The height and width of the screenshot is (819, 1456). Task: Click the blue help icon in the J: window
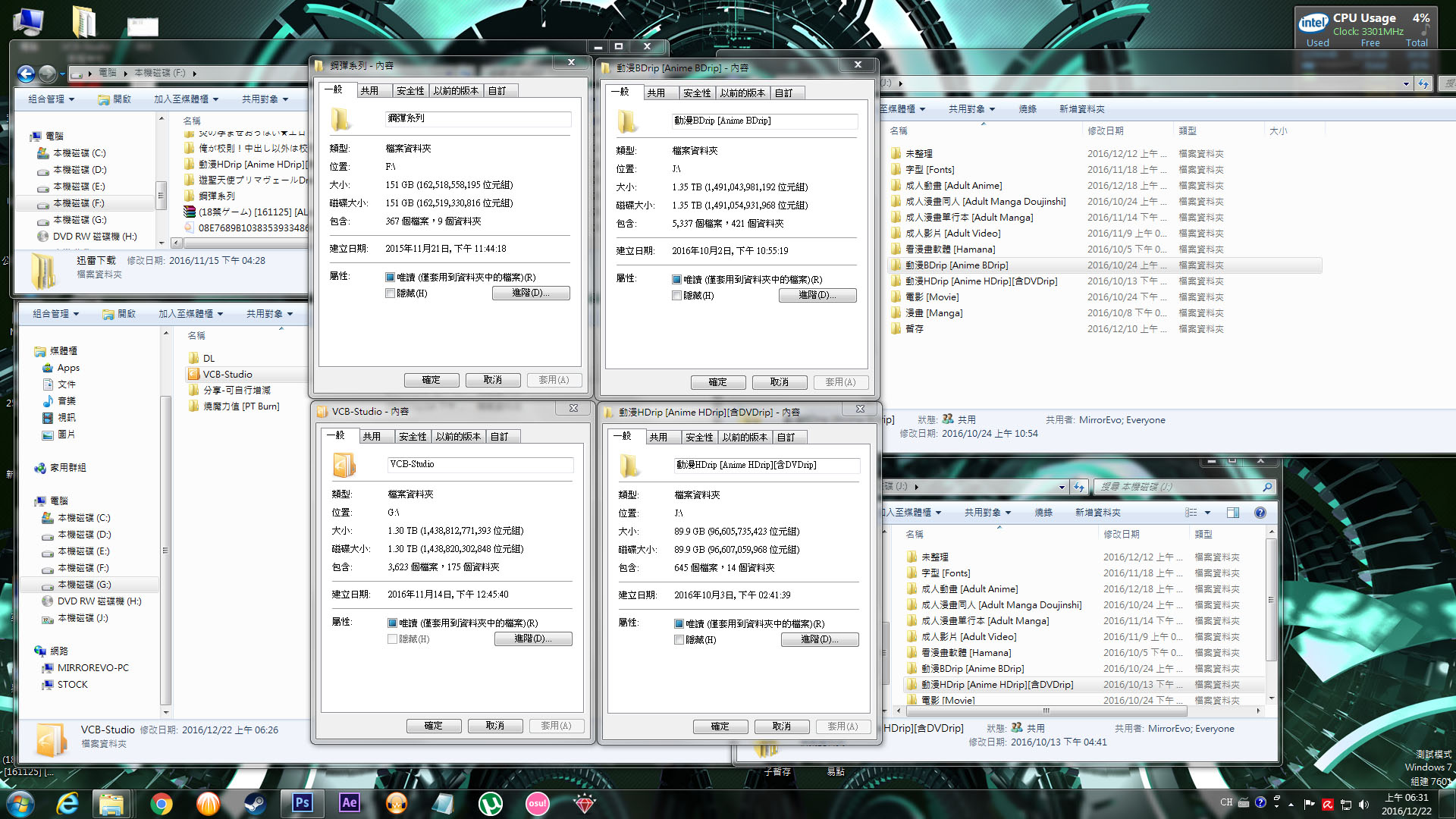[1260, 513]
